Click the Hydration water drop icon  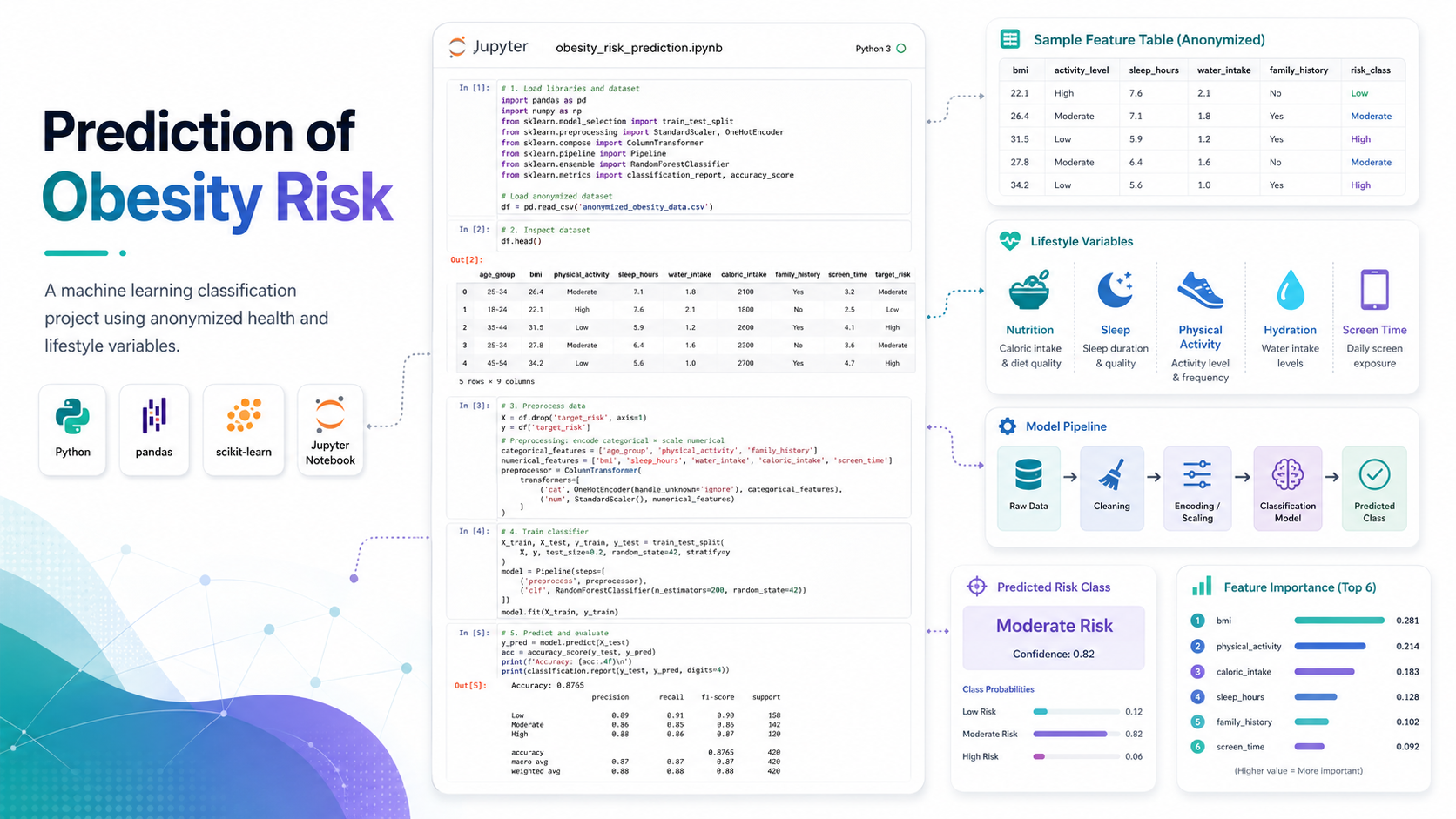point(1290,290)
